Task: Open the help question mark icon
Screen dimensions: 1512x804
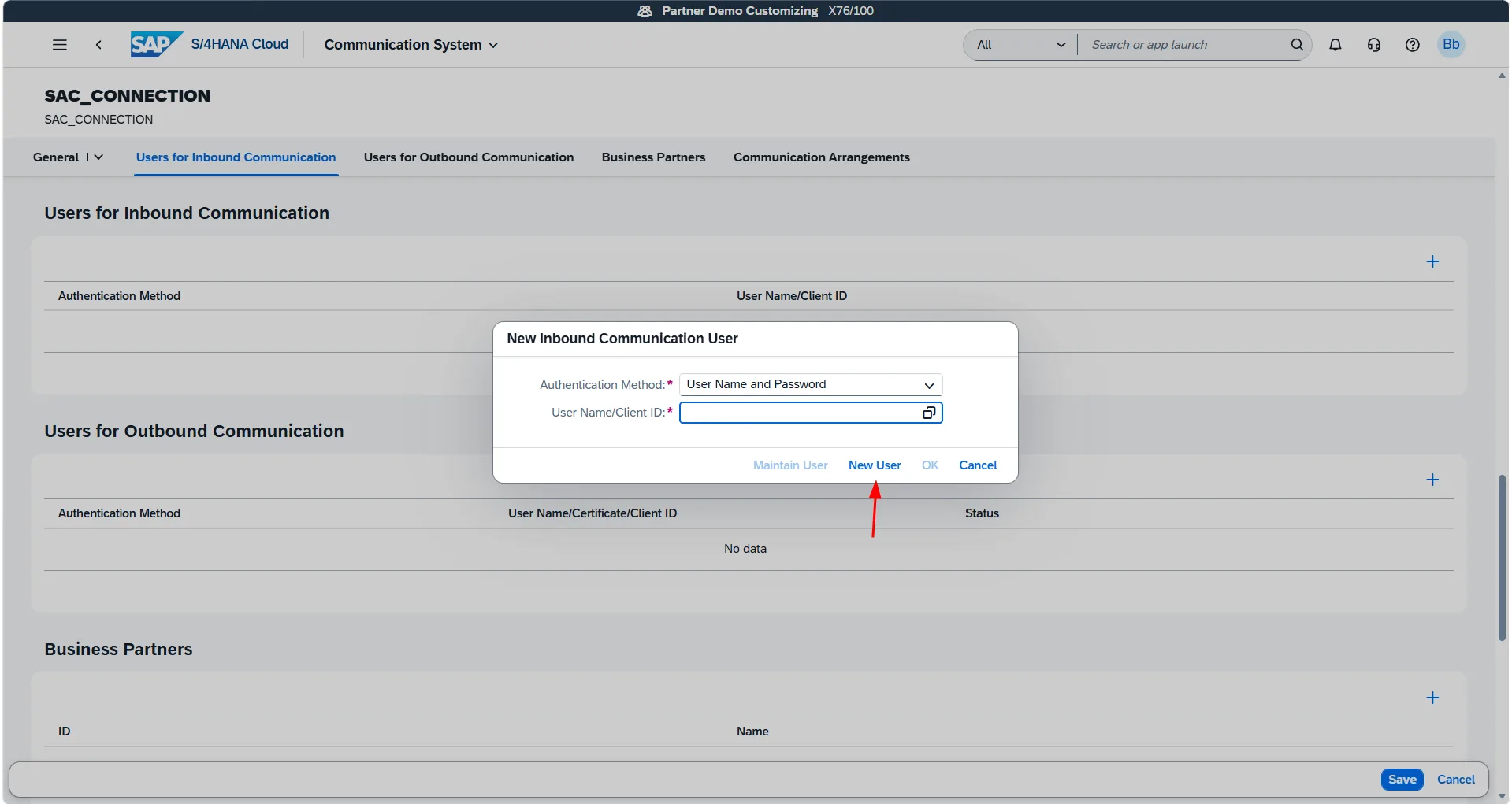Action: (1412, 45)
